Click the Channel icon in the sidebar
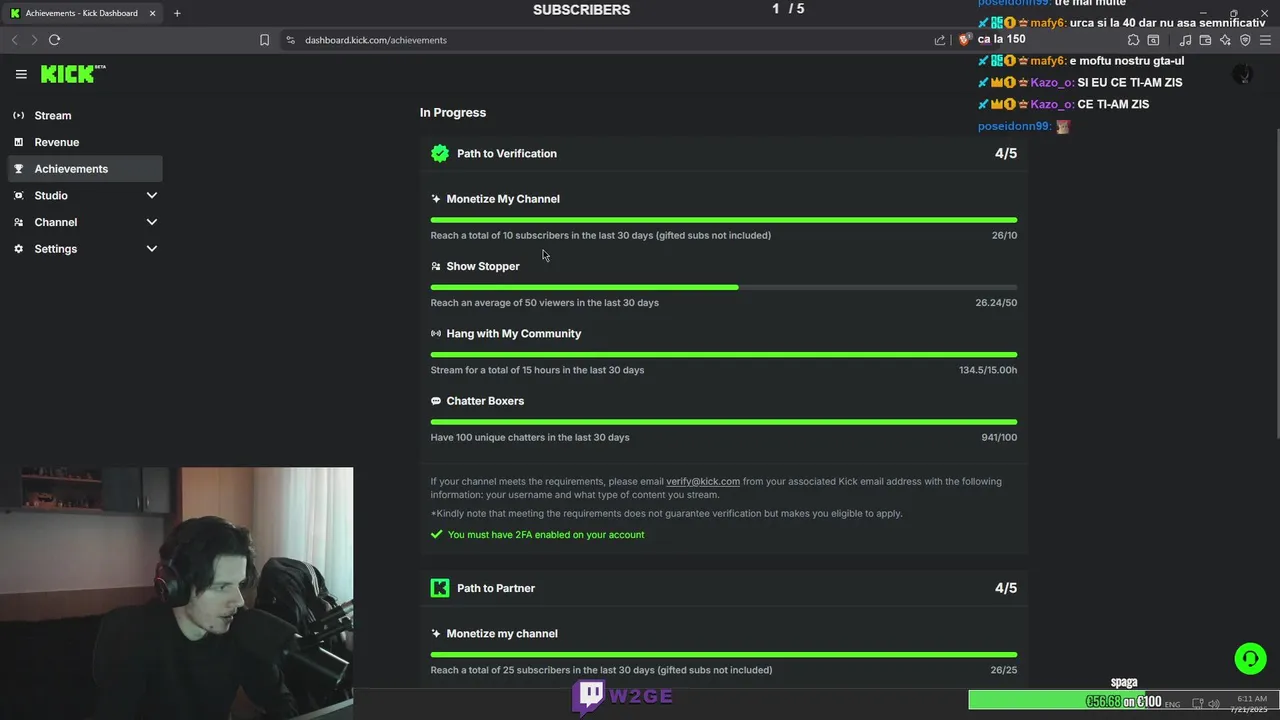 click(x=18, y=222)
